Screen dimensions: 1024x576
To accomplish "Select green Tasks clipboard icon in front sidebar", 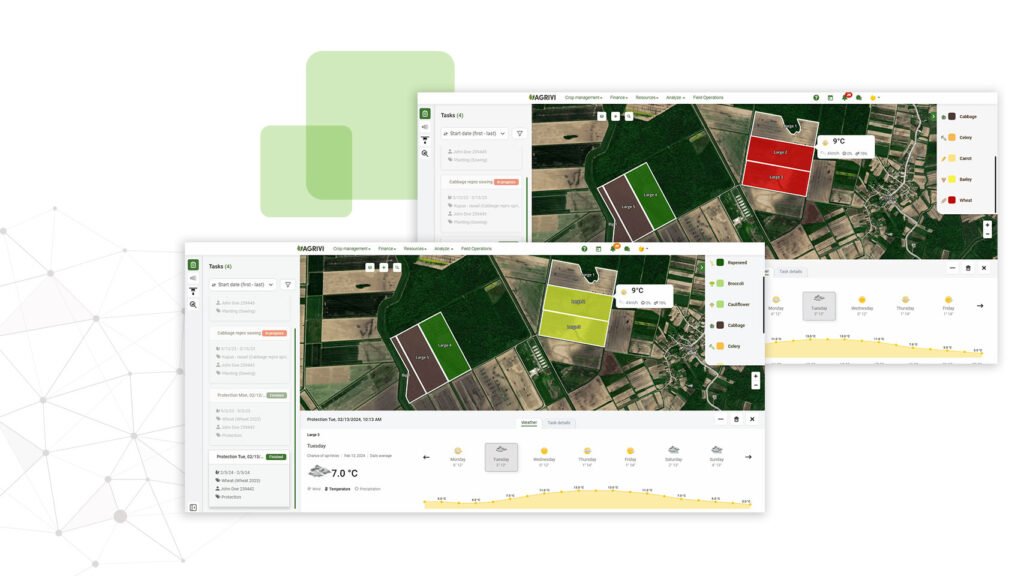I will 193,264.
